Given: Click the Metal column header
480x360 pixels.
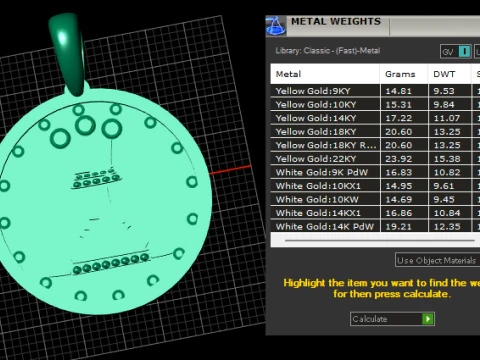Looking at the screenshot, I should tap(325, 74).
